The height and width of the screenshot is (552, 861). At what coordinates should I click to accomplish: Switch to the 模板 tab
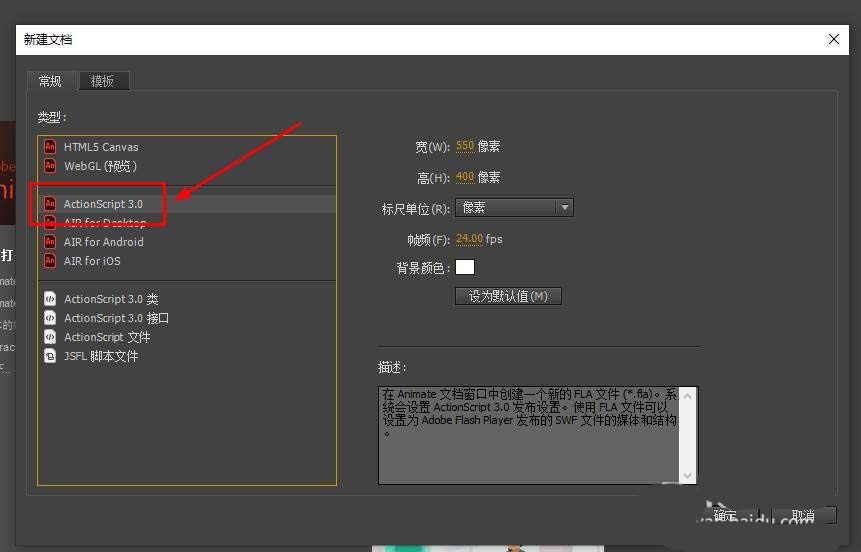coord(103,81)
